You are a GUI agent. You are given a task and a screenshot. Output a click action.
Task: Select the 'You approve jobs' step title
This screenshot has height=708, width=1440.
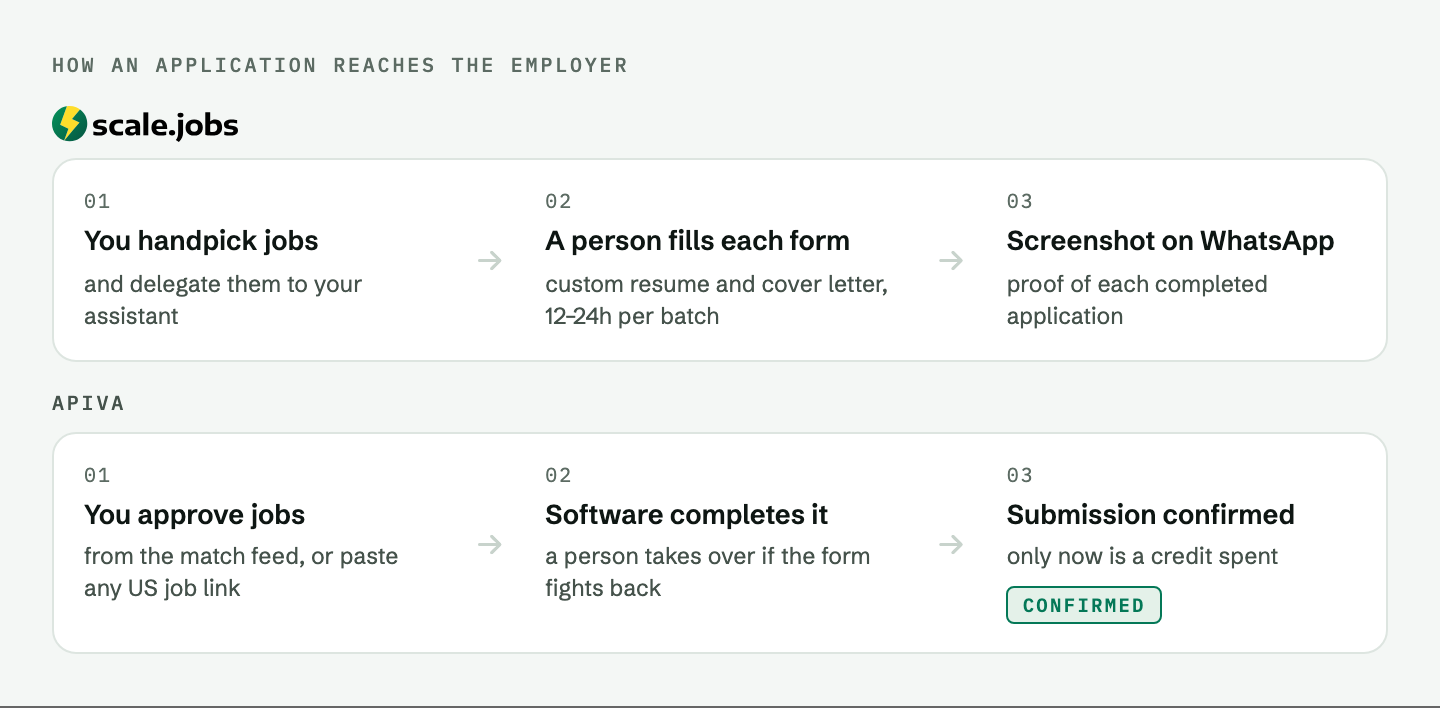click(195, 515)
